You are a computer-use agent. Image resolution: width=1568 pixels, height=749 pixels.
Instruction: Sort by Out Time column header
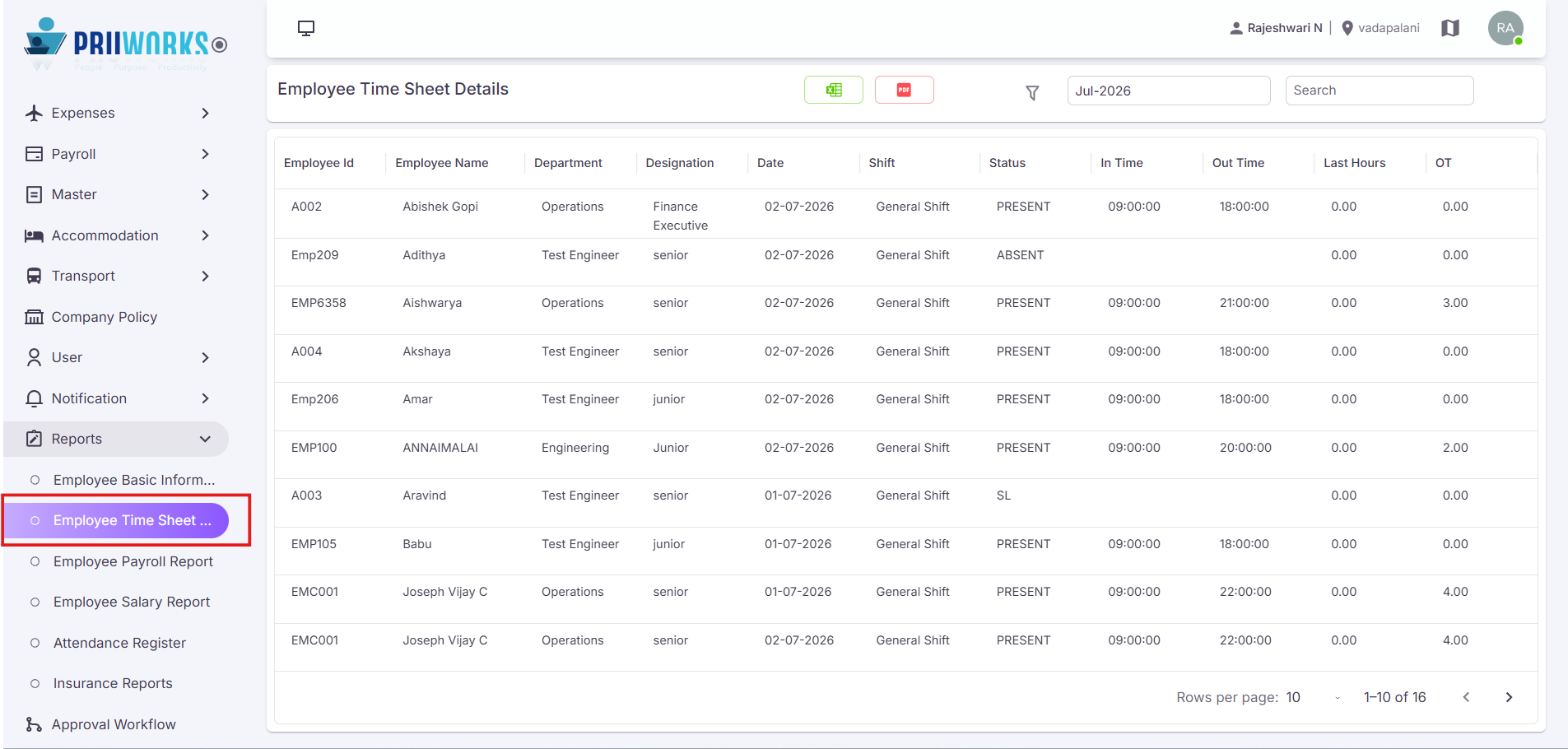click(x=1238, y=163)
